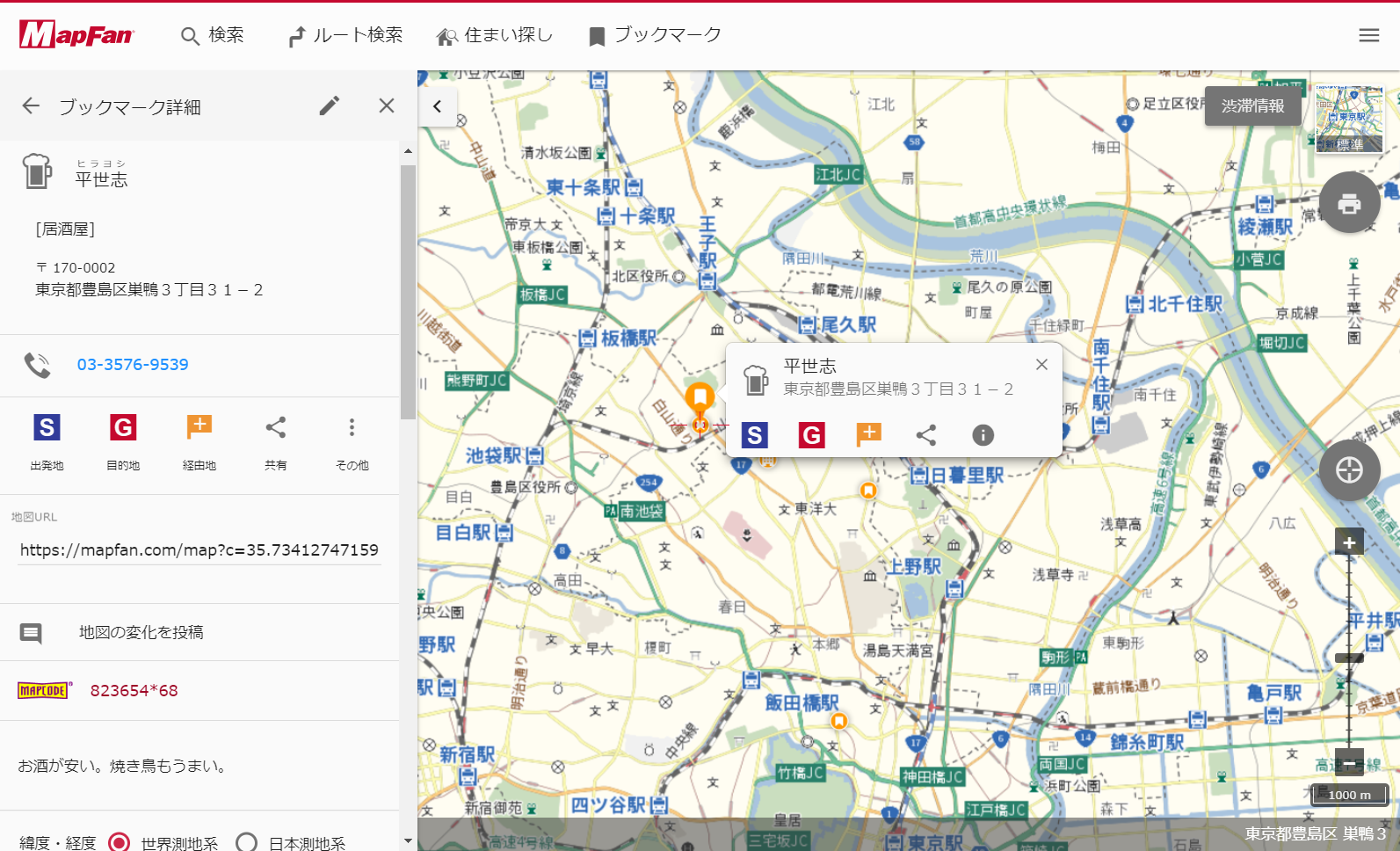Click bookmark marker near 飯田橋駅
The image size is (1400, 851).
point(839,722)
